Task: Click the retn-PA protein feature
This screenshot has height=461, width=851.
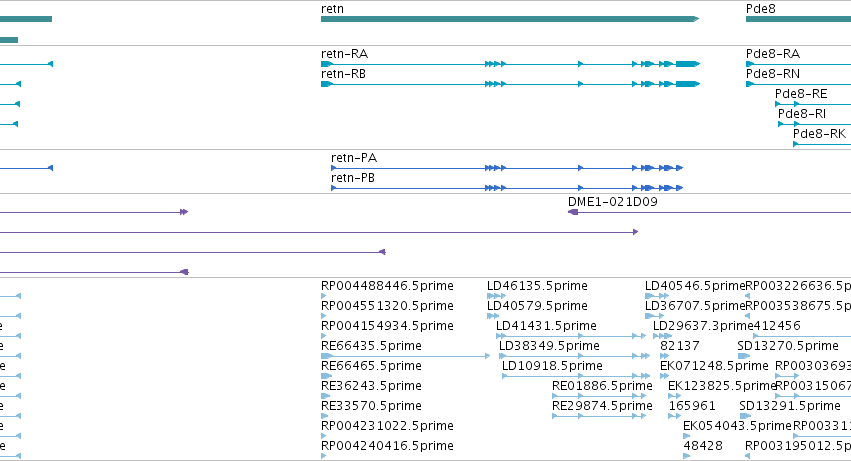Action: point(507,168)
